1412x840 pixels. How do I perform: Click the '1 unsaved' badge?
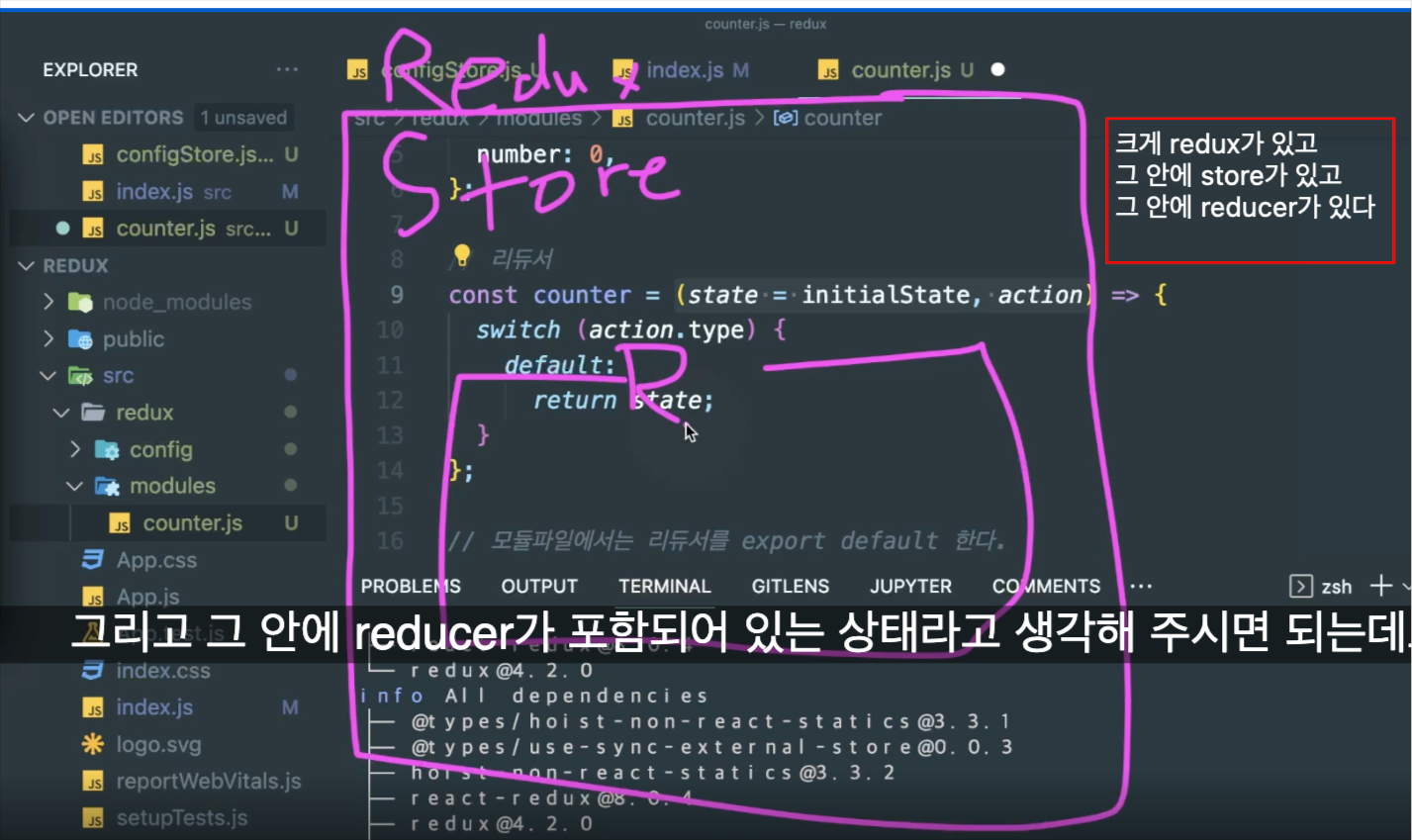point(243,118)
